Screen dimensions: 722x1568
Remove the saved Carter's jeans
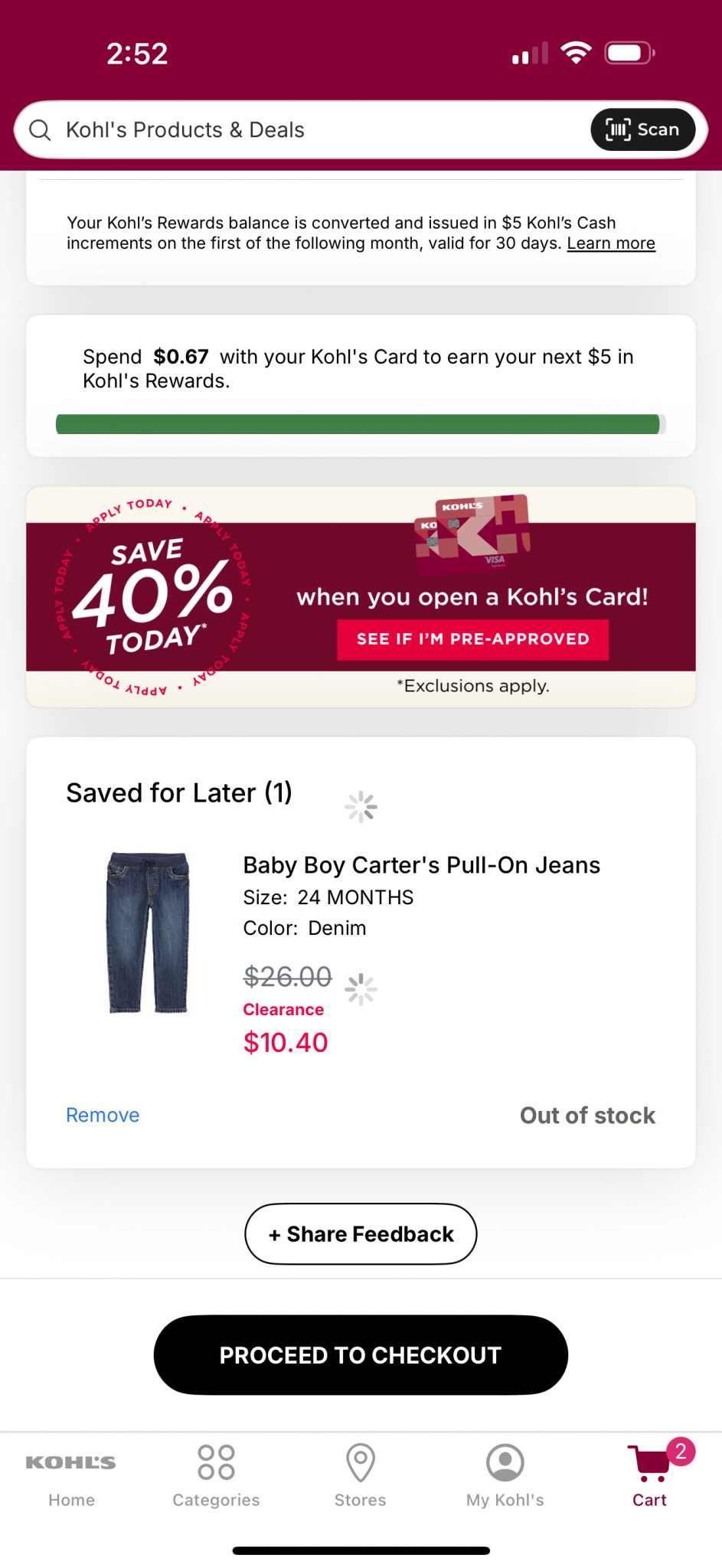[103, 1115]
